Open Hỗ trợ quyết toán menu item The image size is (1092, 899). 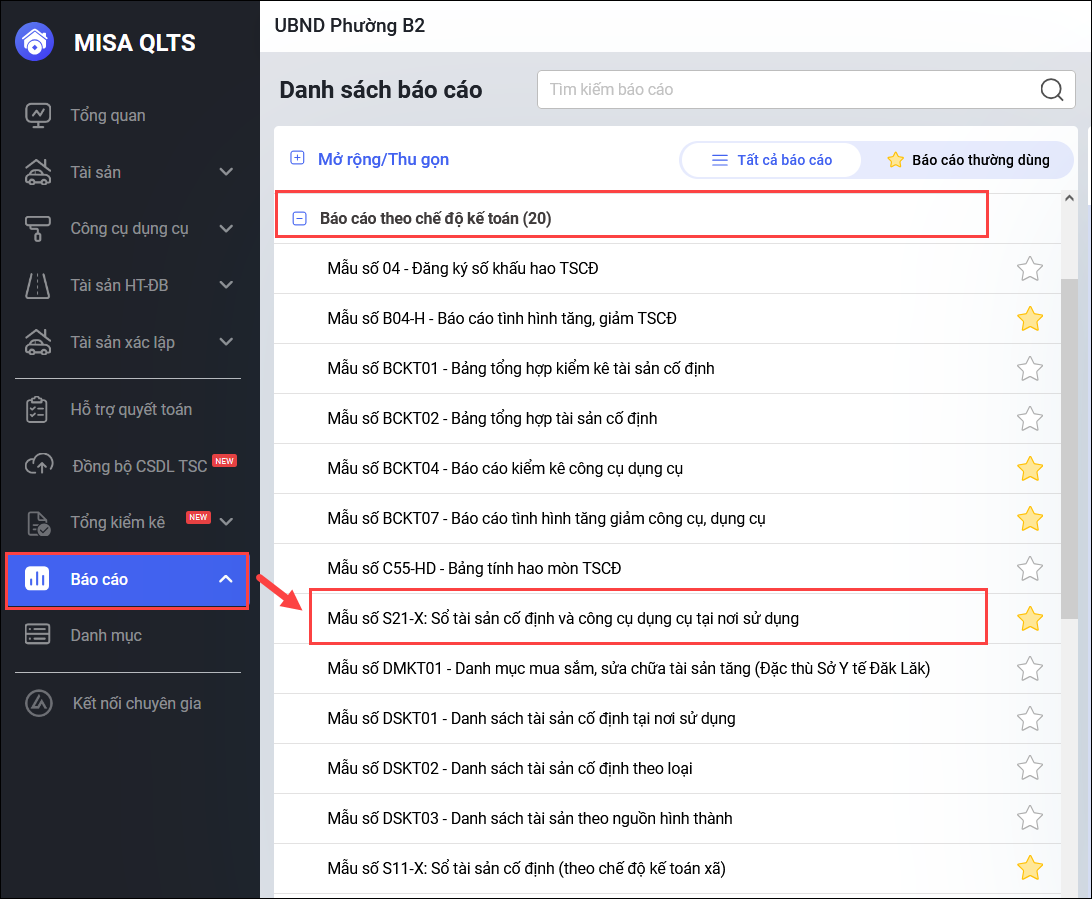131,409
